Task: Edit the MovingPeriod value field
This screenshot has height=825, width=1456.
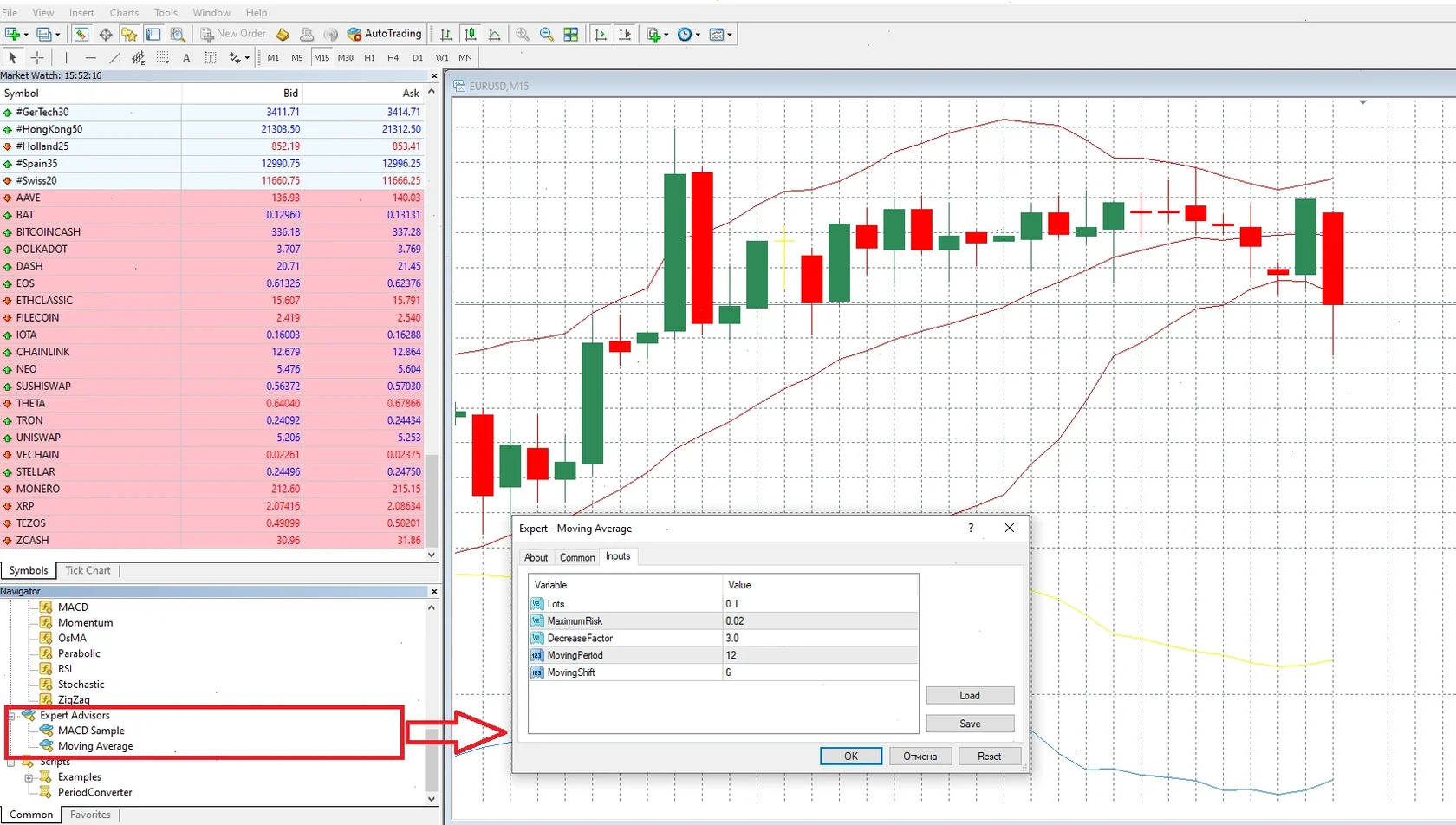Action: pyautogui.click(x=819, y=655)
